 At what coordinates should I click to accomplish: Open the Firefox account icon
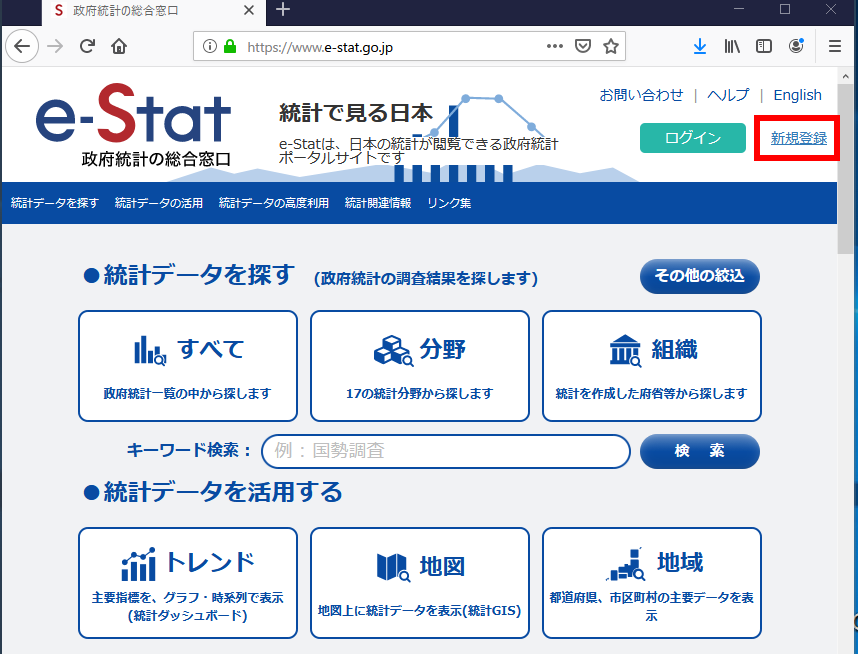point(796,47)
